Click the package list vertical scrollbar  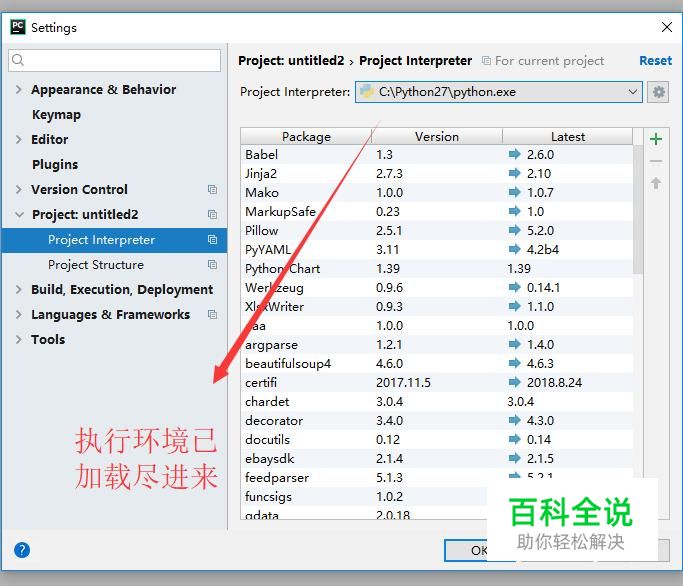click(638, 209)
